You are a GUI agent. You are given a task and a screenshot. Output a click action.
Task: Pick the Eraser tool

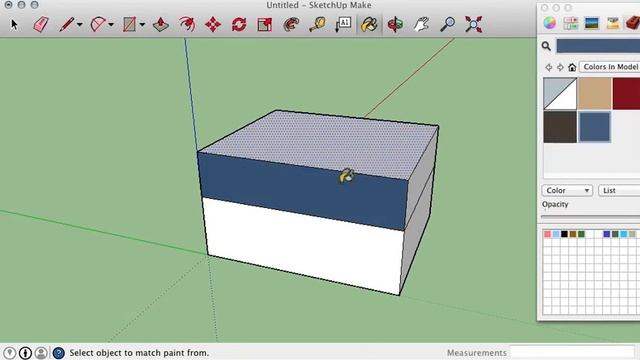point(41,24)
